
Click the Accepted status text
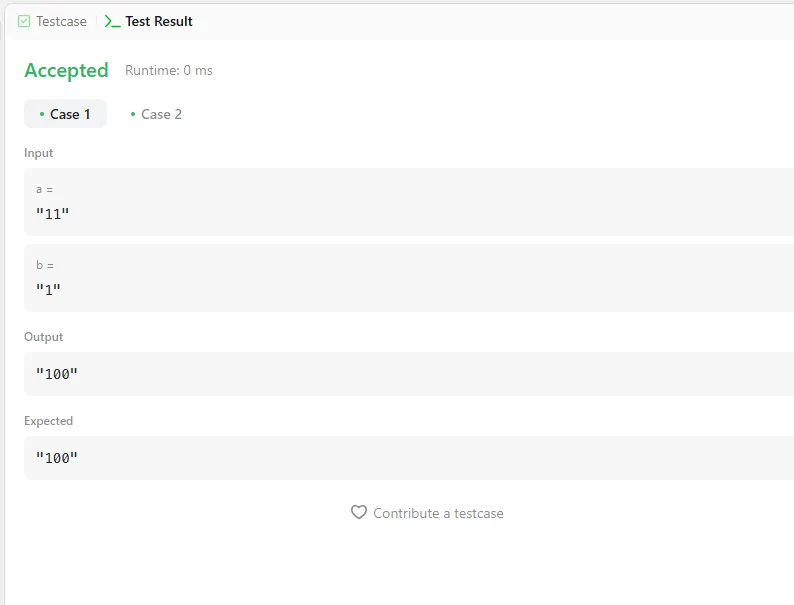[66, 70]
